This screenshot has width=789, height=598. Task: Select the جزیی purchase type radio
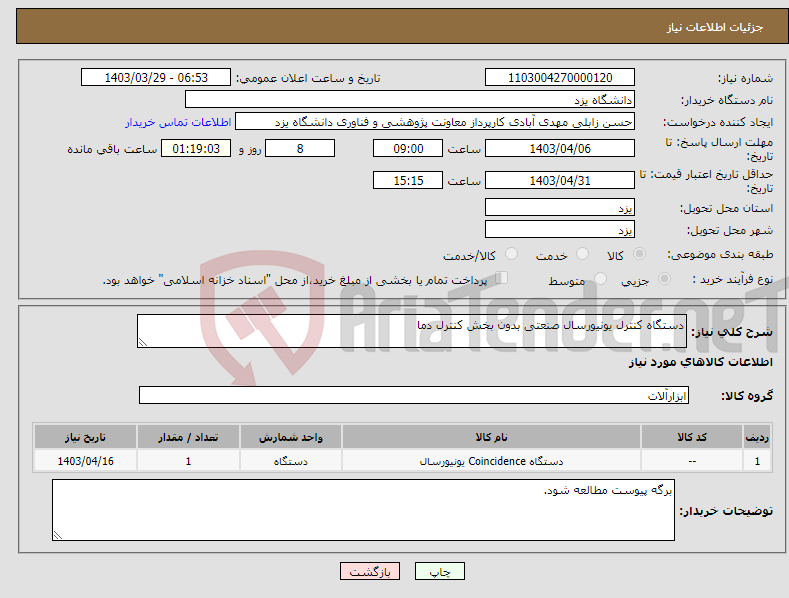tap(664, 279)
